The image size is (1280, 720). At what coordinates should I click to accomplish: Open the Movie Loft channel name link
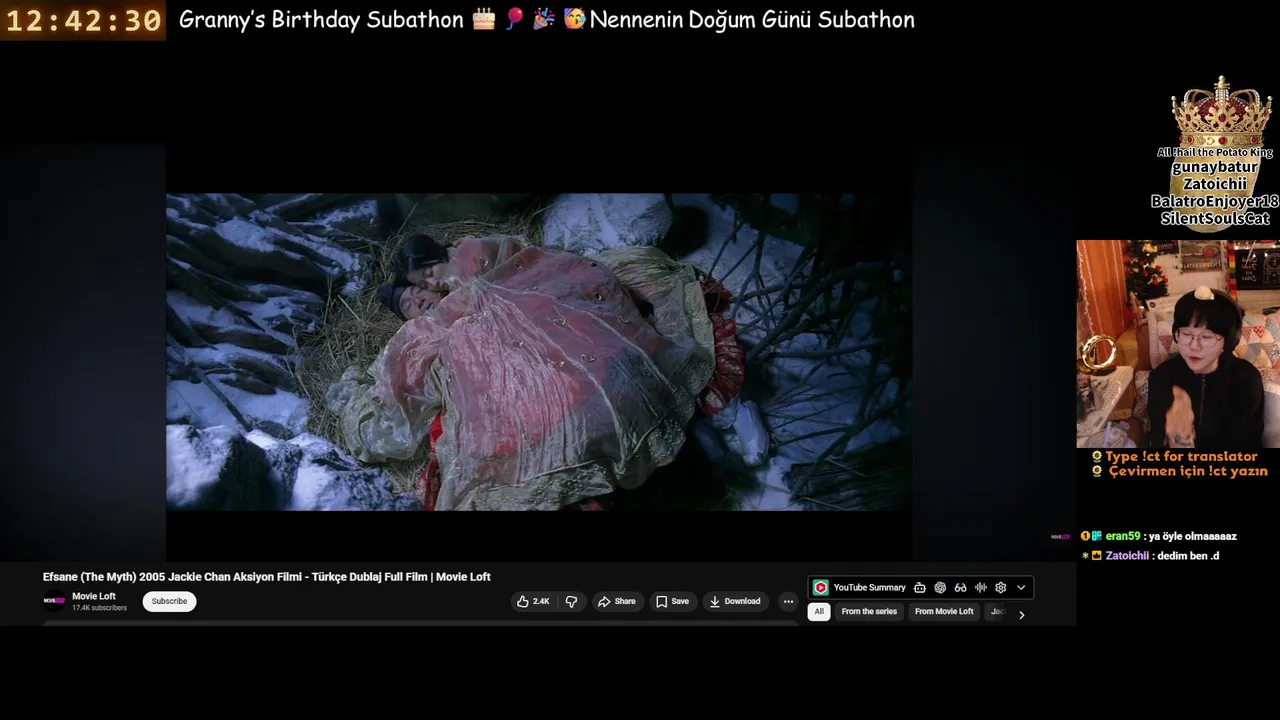(94, 596)
